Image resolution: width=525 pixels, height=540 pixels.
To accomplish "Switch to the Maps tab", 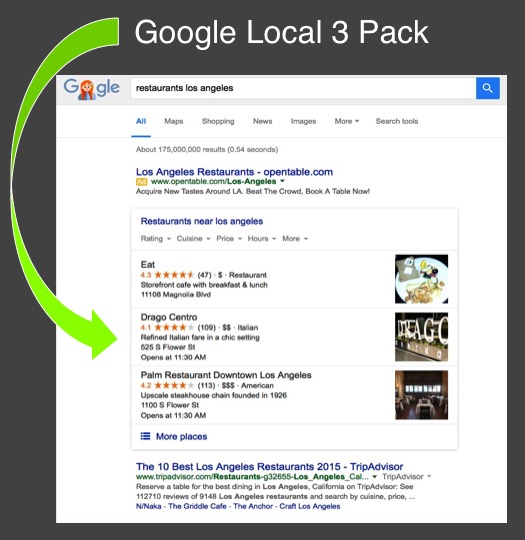I will [174, 121].
